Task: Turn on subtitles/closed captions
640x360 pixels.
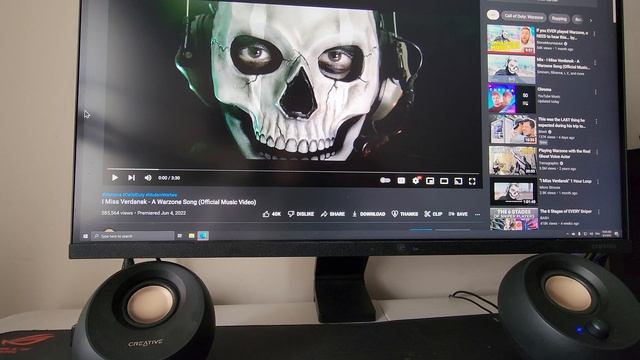Action: click(401, 180)
